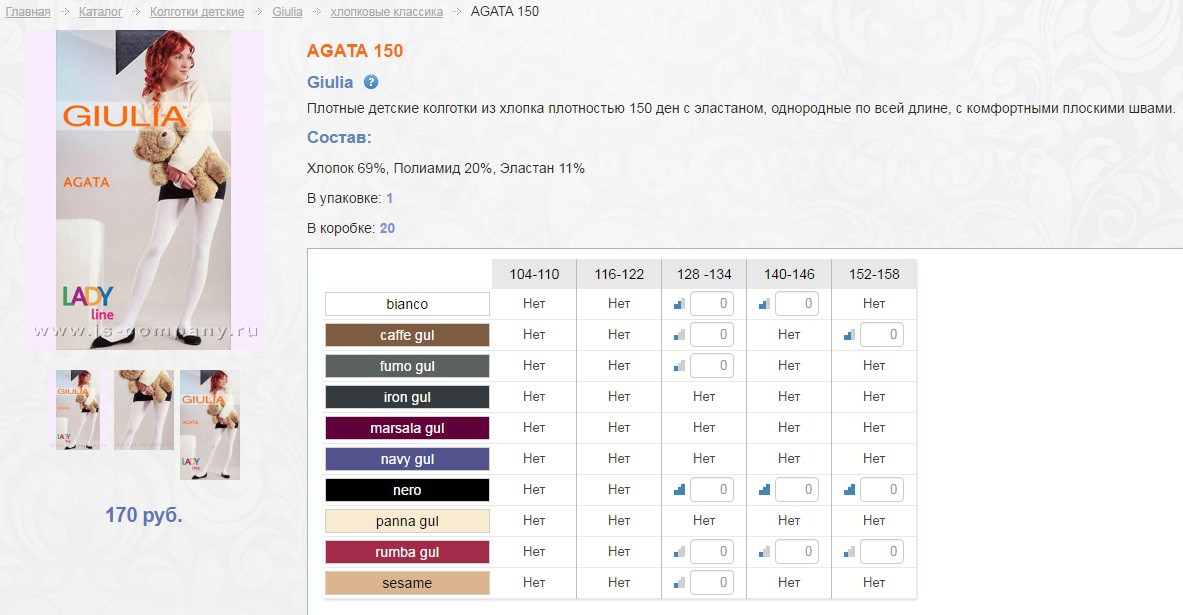Screen dimensions: 1183x615
Task: Click stock level icon for rumba gul 140-146
Action: (765, 552)
